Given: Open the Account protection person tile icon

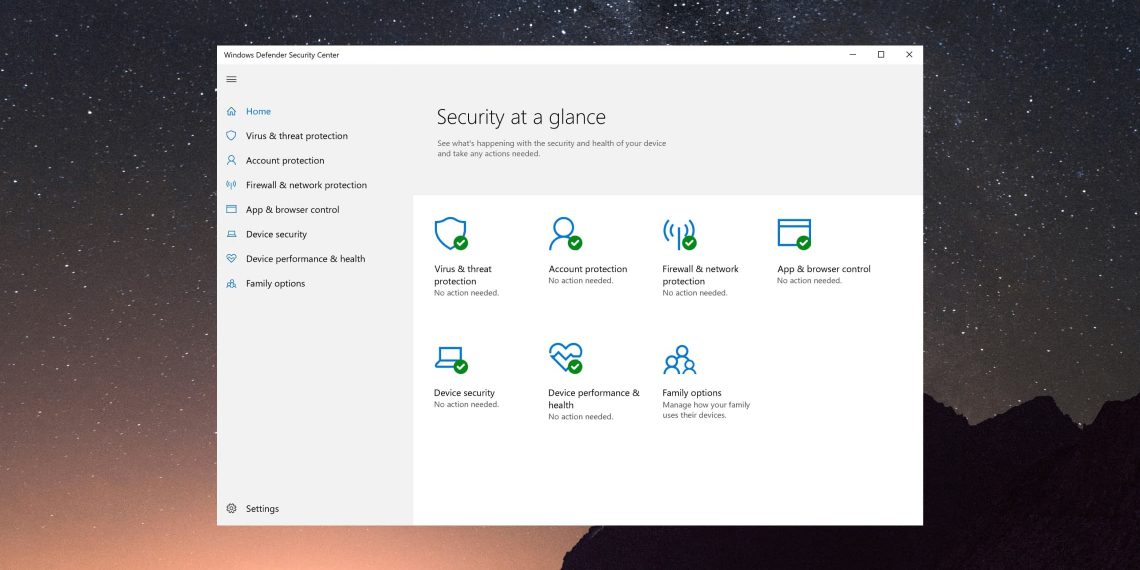Looking at the screenshot, I should click(x=564, y=233).
